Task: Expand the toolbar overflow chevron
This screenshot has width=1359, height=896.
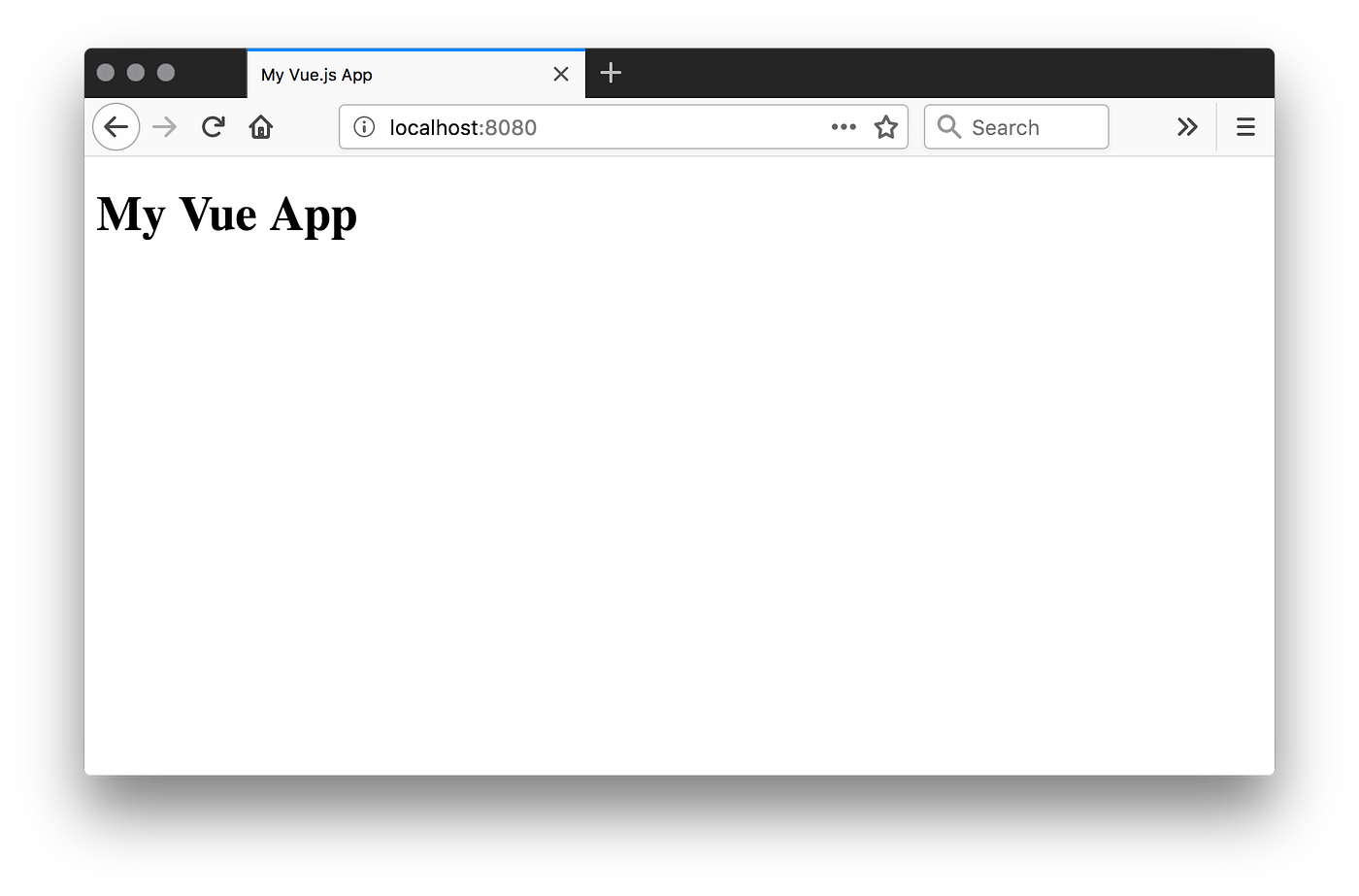Action: 1187,126
